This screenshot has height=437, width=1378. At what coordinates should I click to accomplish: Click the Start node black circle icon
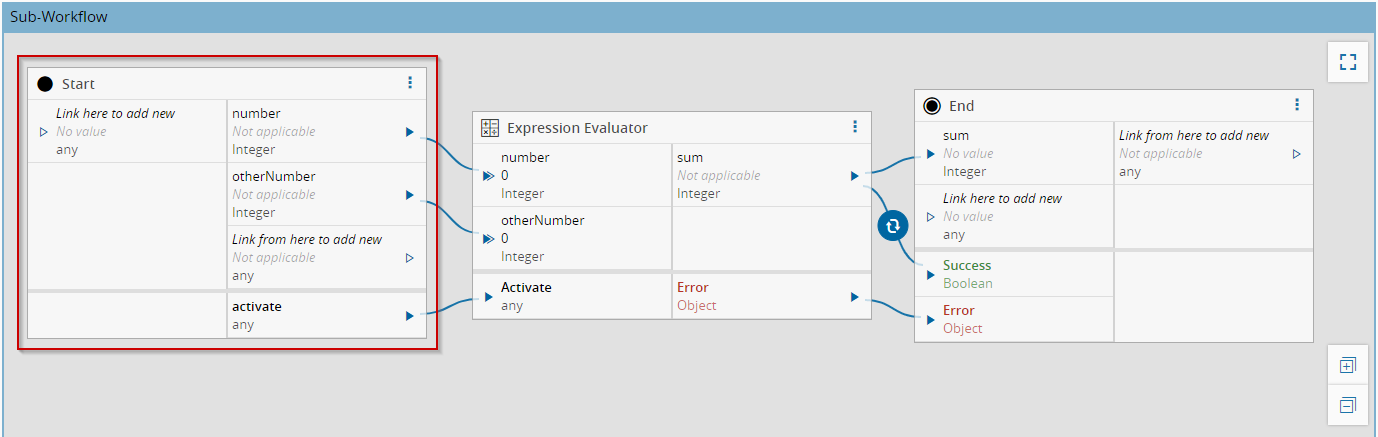[x=45, y=84]
